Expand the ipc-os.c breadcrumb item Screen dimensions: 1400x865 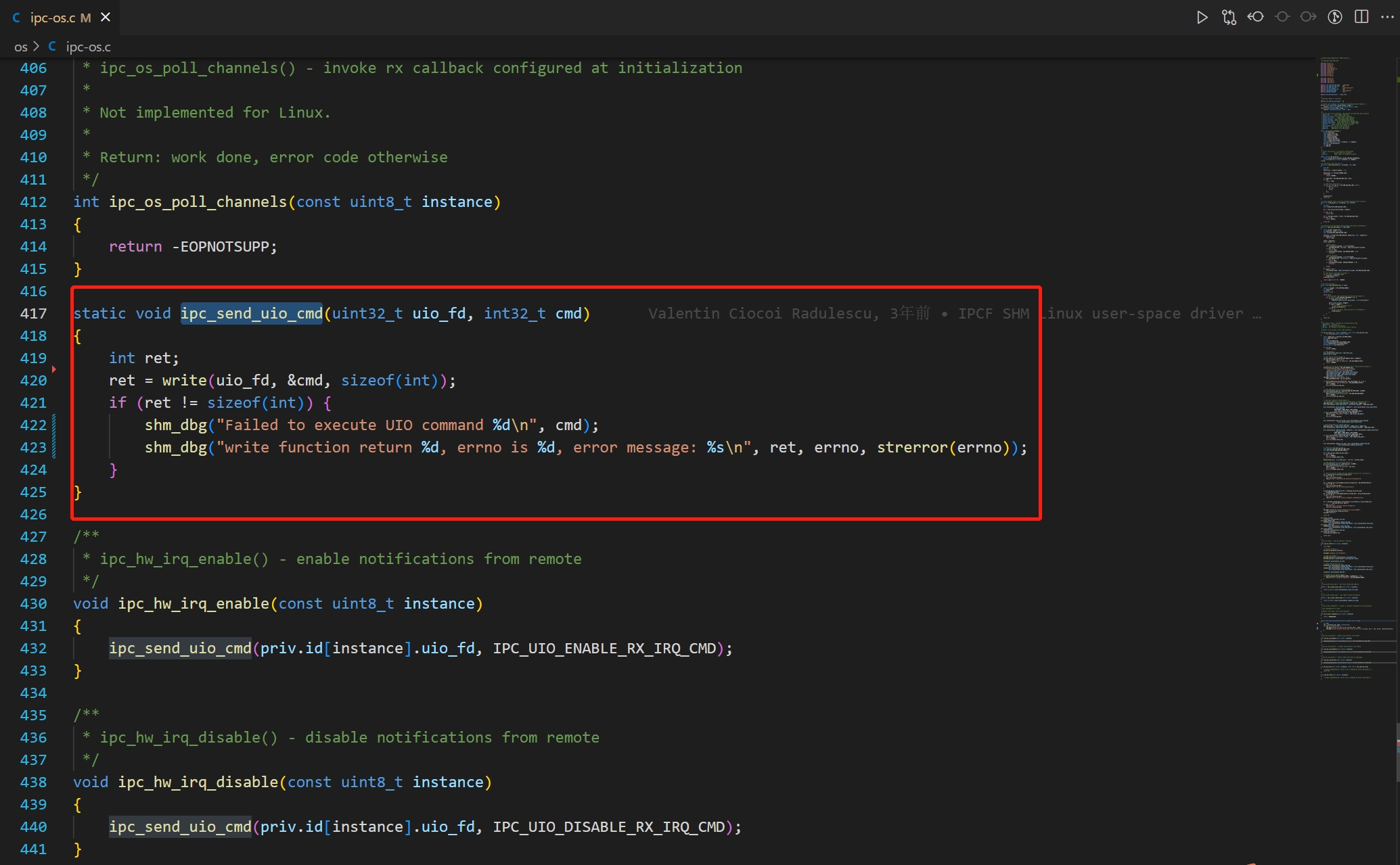tap(88, 47)
